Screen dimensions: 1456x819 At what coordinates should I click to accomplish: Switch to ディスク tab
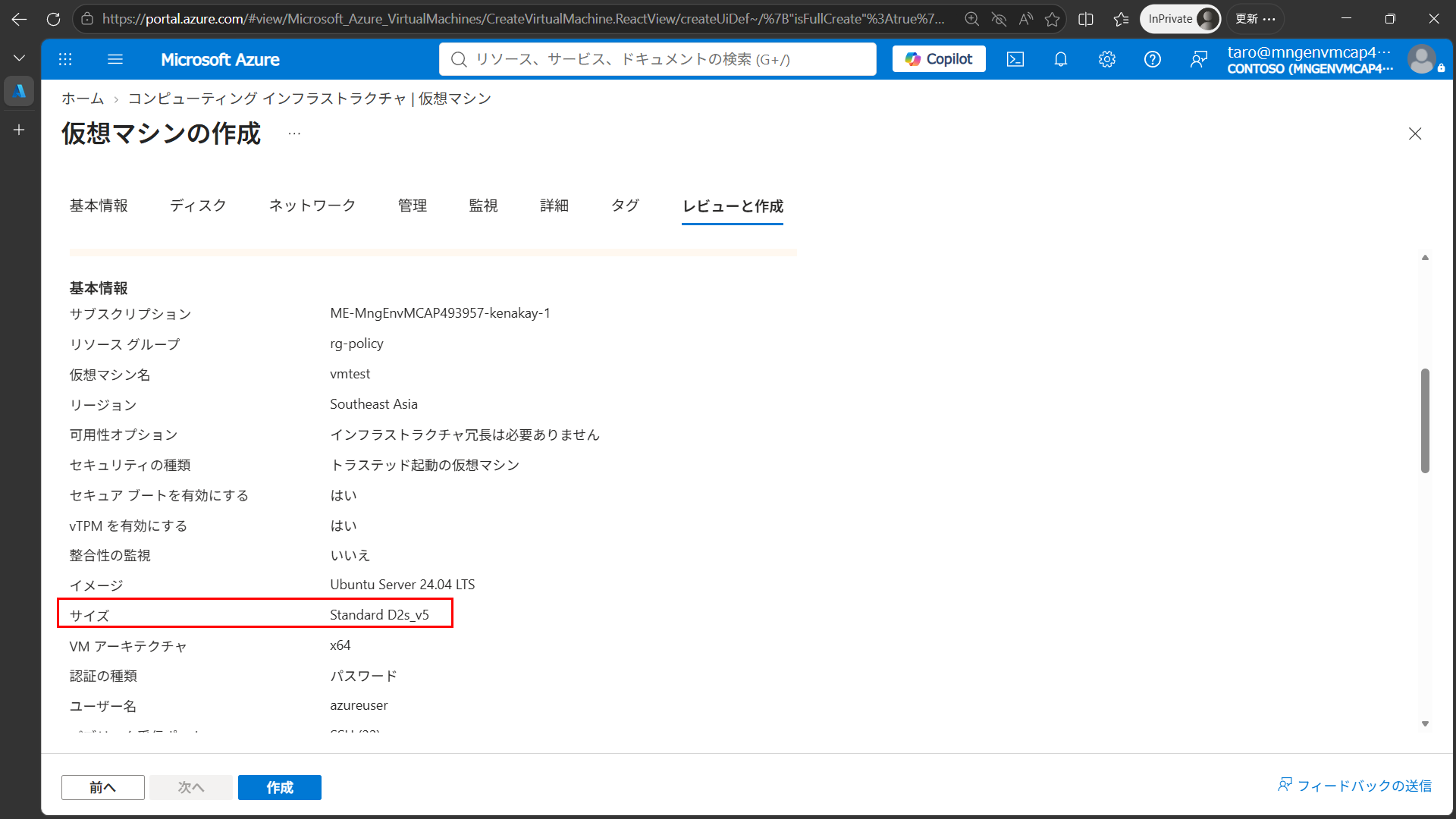(198, 206)
